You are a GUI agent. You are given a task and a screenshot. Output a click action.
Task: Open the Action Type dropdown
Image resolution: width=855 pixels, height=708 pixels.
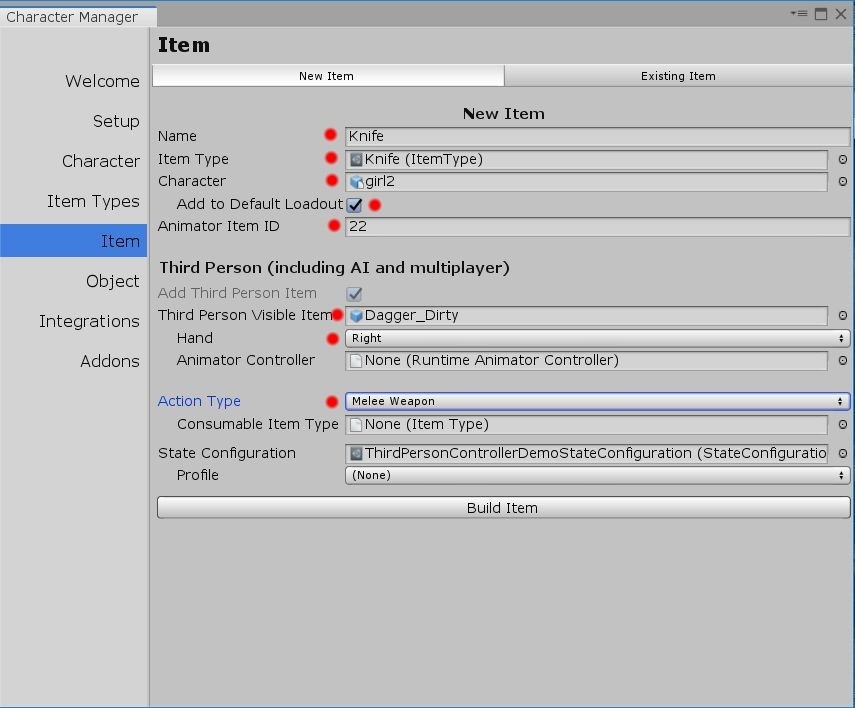pyautogui.click(x=596, y=401)
